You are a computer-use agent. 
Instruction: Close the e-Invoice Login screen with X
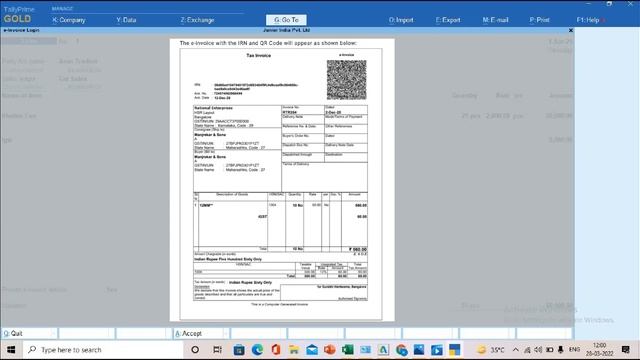click(571, 31)
